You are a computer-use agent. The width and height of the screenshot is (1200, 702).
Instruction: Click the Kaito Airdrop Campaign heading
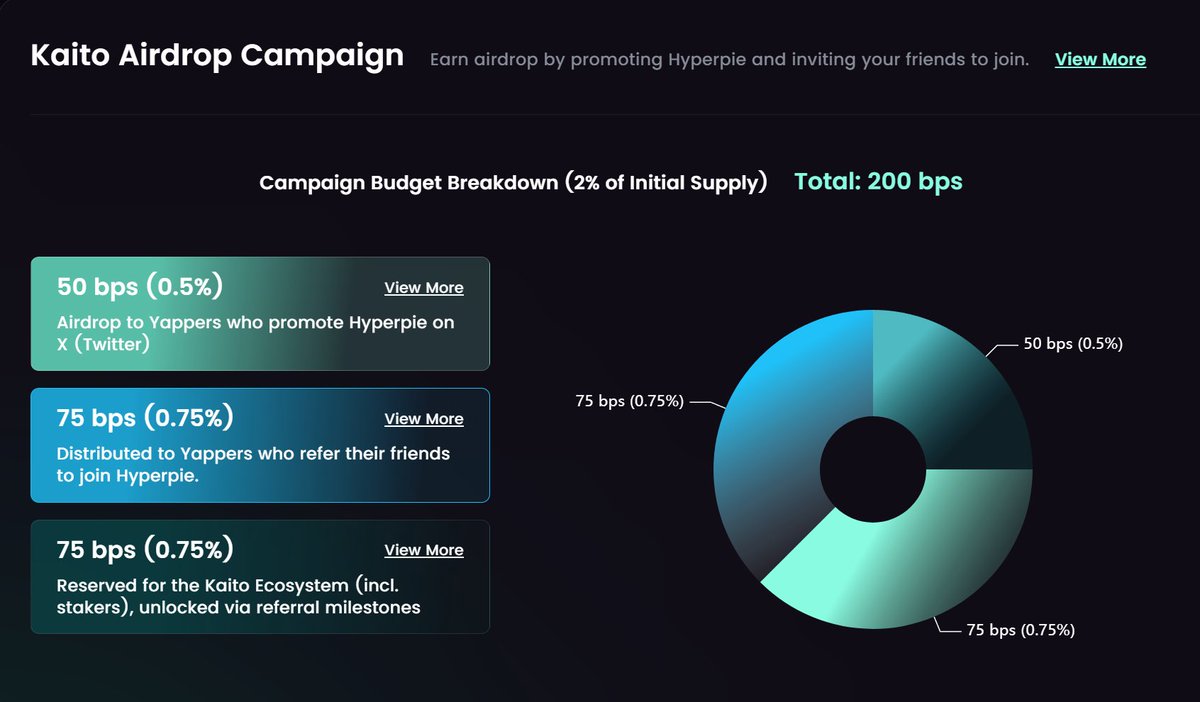217,56
